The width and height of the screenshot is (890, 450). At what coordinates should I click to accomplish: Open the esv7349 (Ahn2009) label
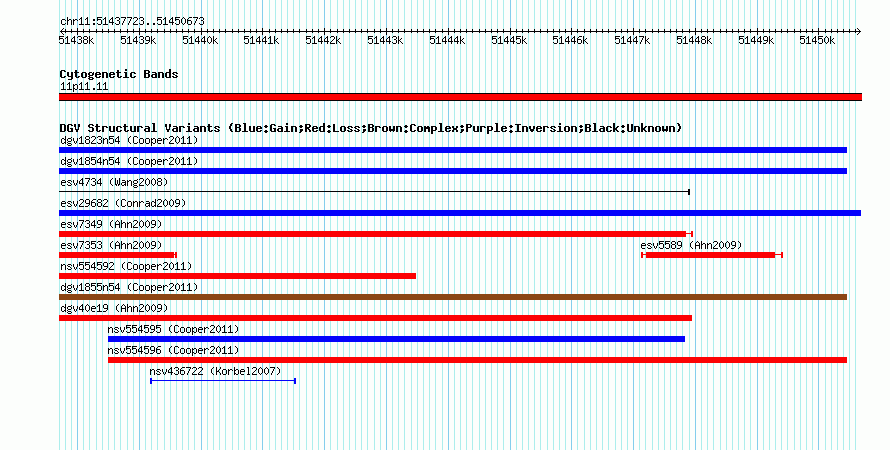tap(111, 224)
